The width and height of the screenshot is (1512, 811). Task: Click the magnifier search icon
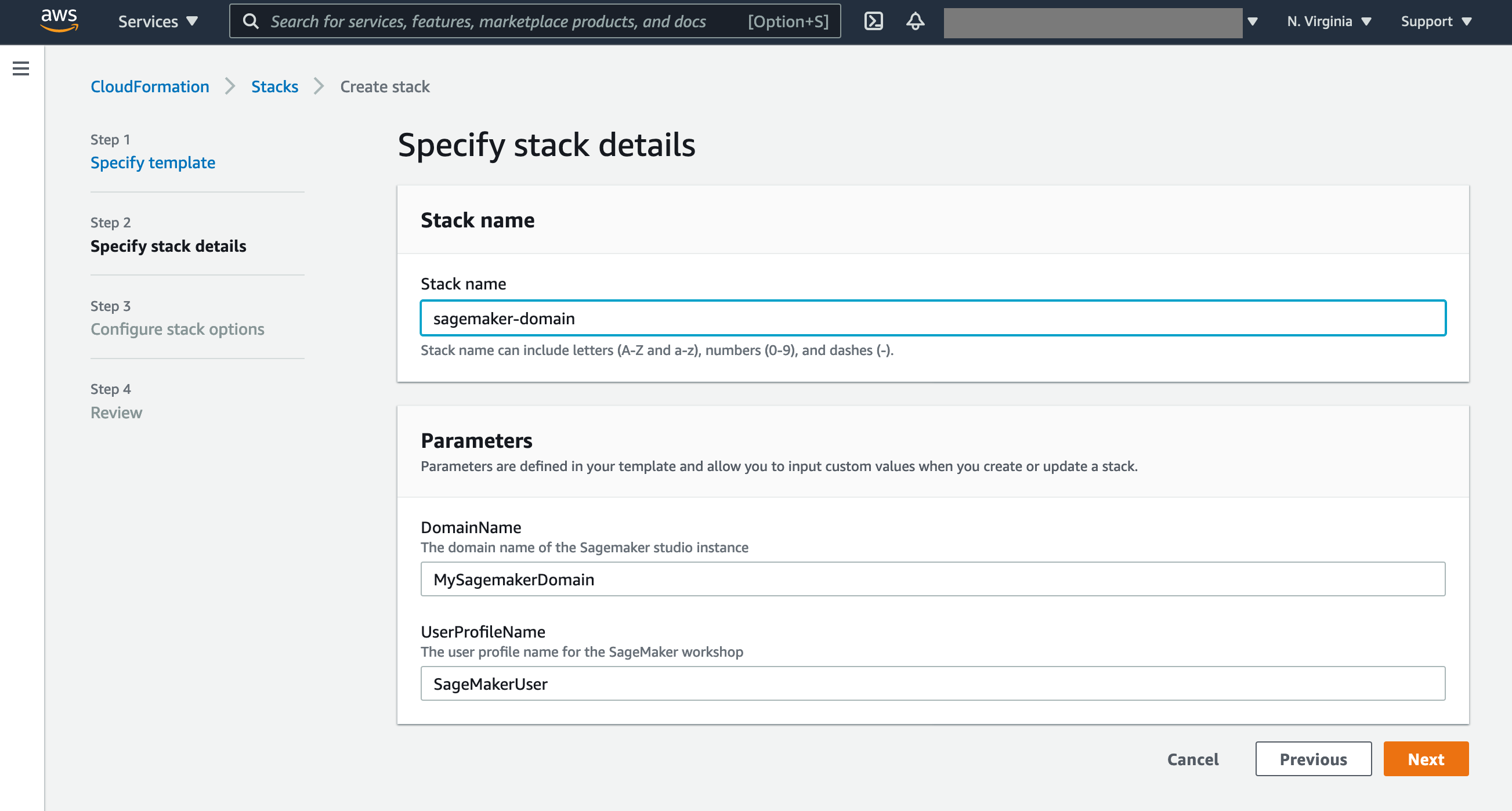pos(251,21)
